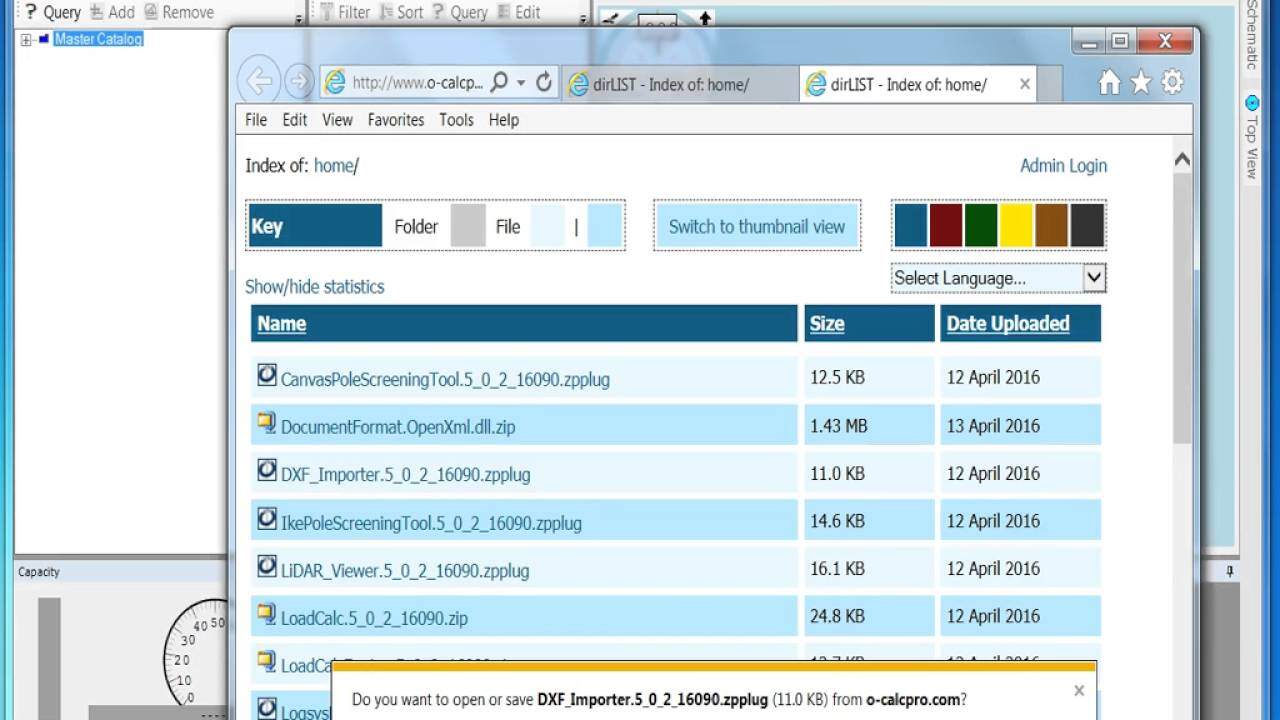This screenshot has height=720, width=1280.
Task: Open the Tools menu
Action: click(456, 119)
